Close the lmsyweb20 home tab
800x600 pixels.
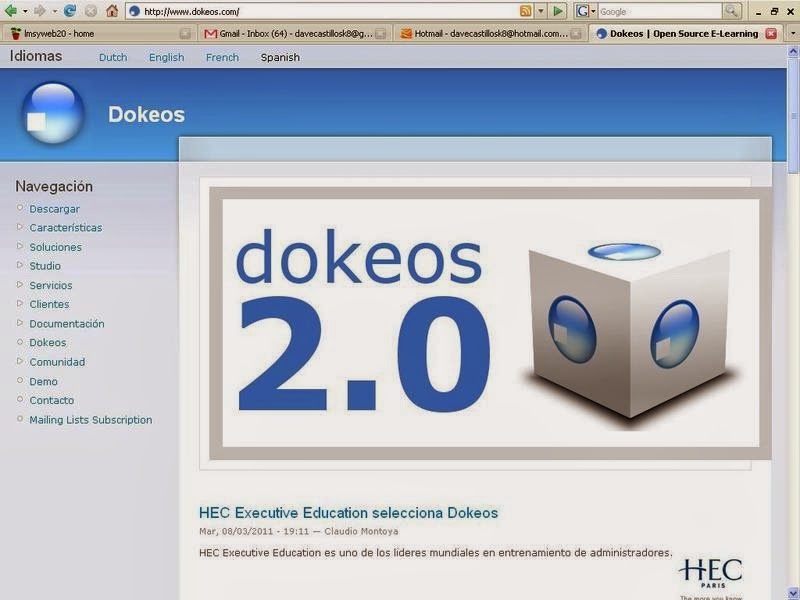(x=185, y=34)
